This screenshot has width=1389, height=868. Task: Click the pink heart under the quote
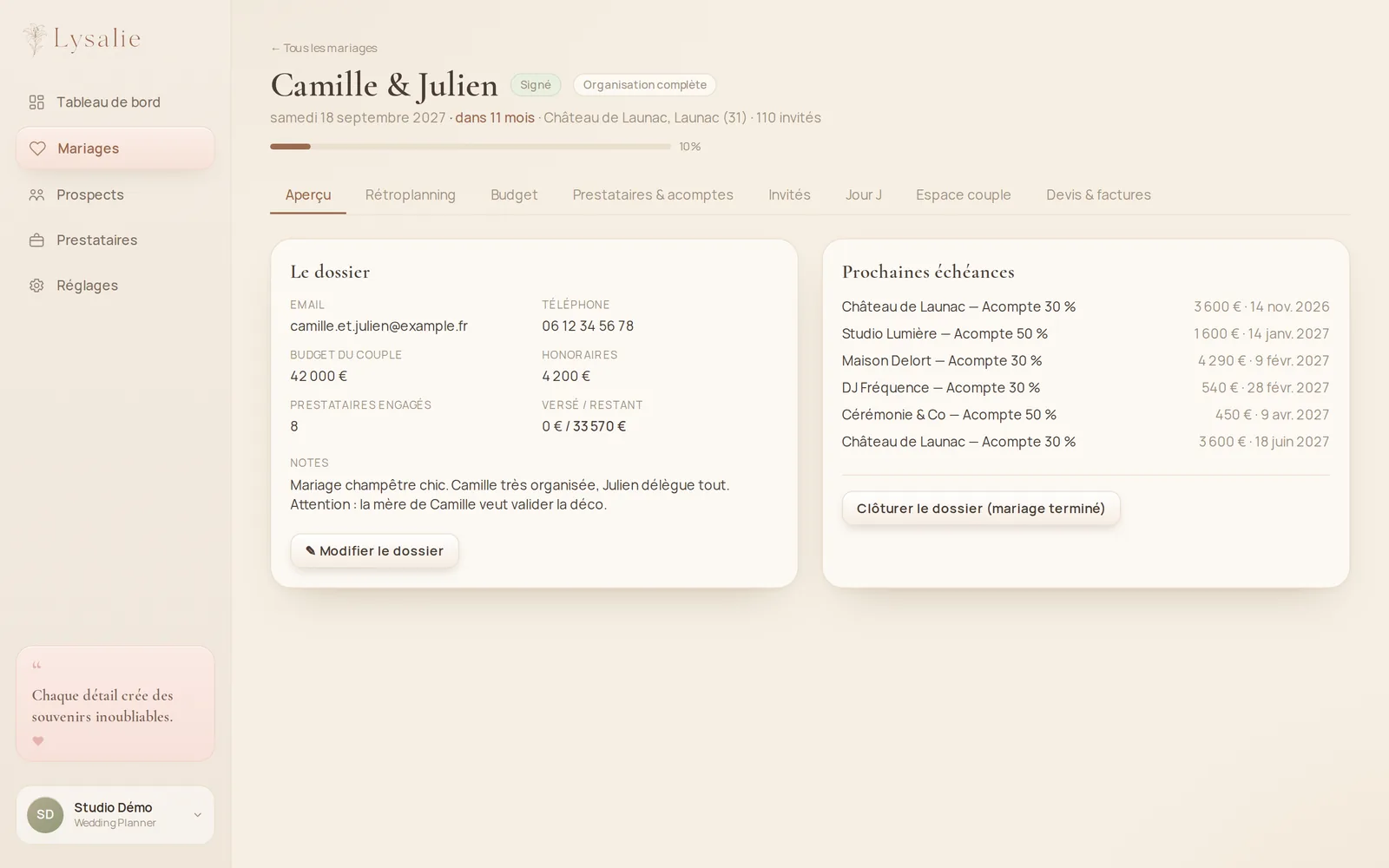click(38, 741)
